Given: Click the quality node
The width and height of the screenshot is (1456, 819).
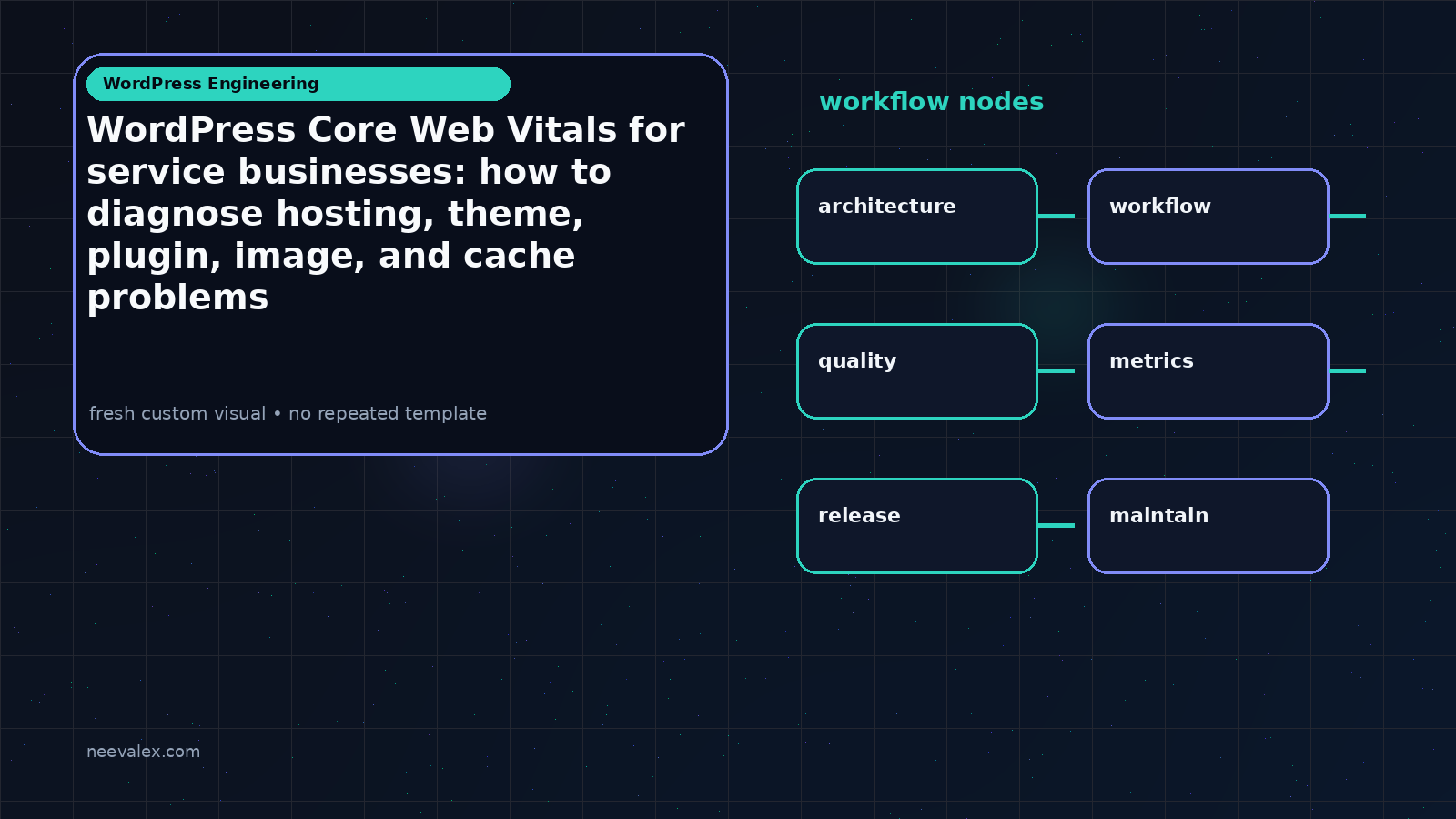Looking at the screenshot, I should (x=917, y=371).
